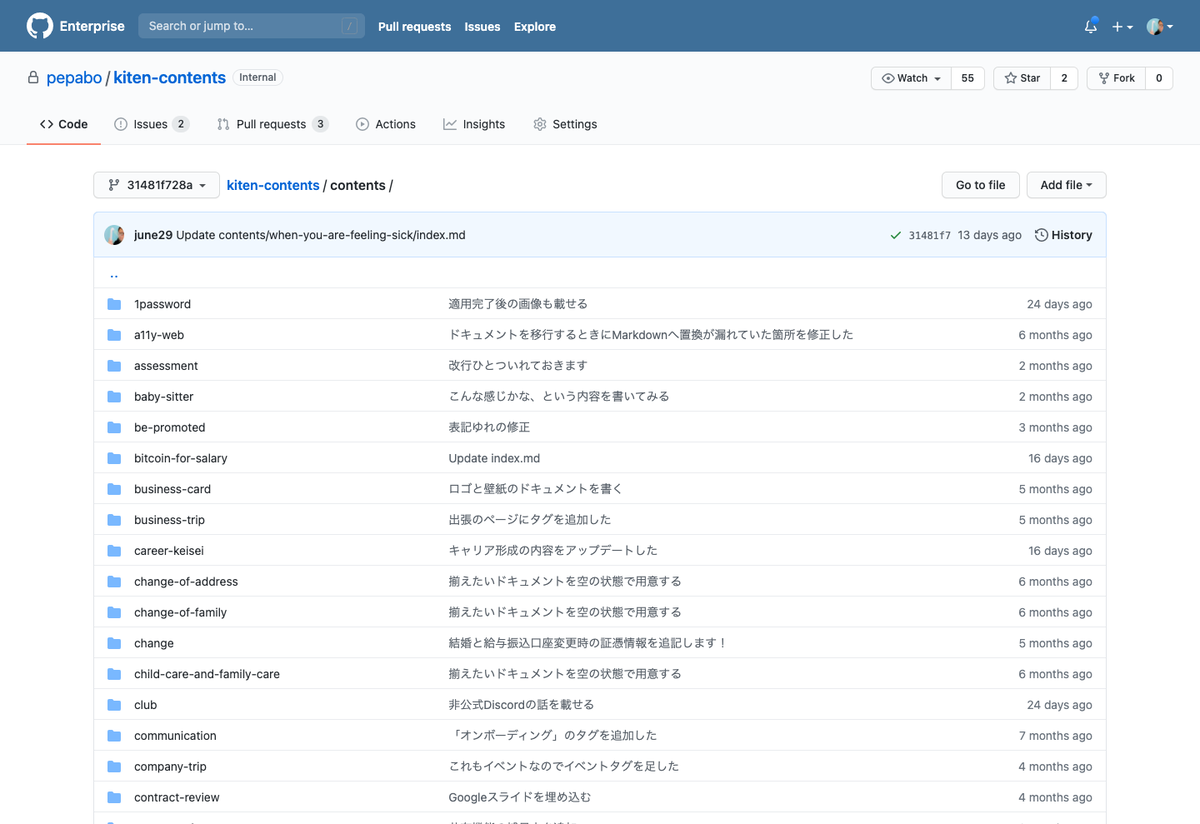Open the user profile avatar menu
Screen dimensions: 1200x824
(1159, 27)
